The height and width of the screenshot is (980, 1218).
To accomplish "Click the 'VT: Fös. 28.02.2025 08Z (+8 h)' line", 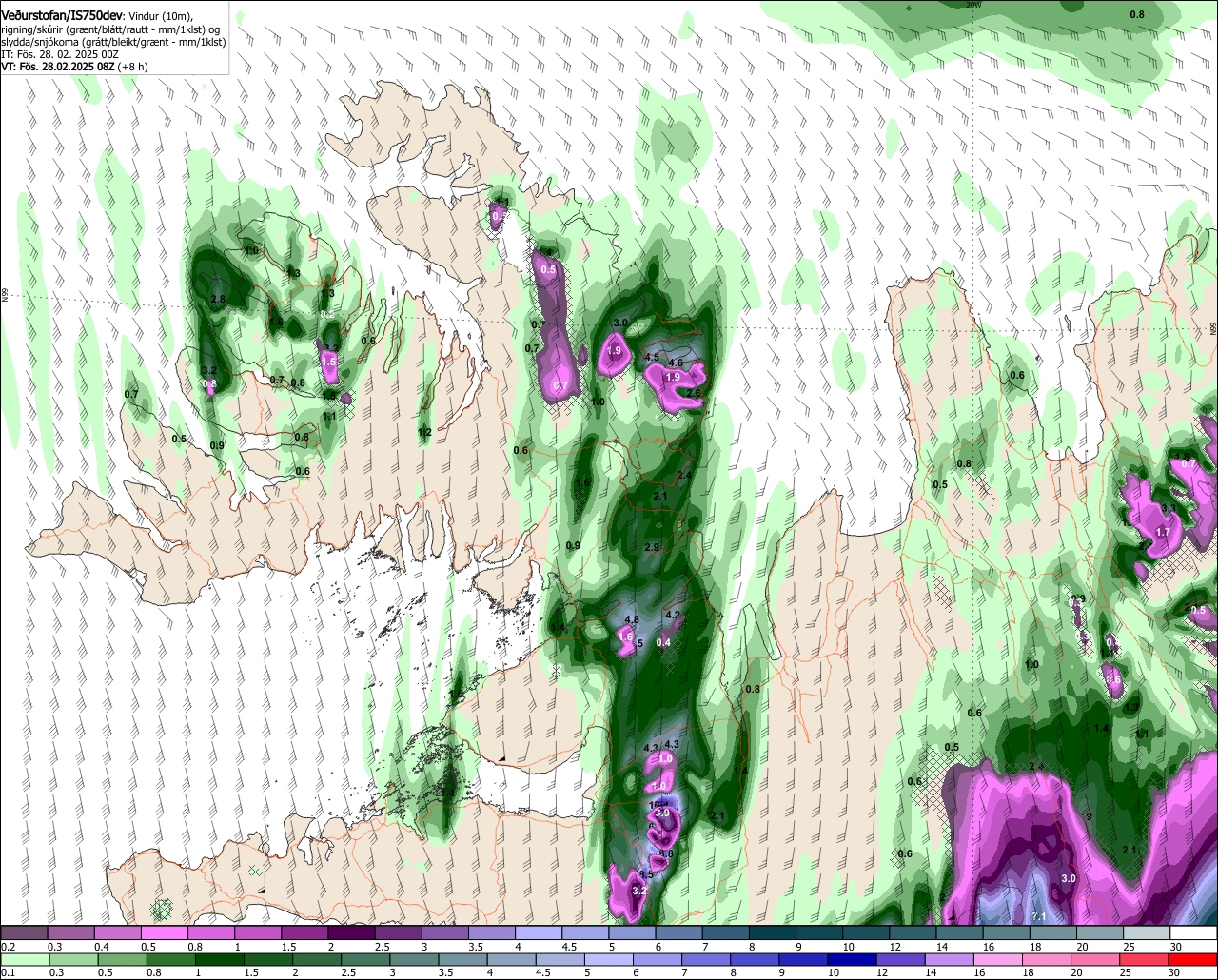I will (x=74, y=67).
